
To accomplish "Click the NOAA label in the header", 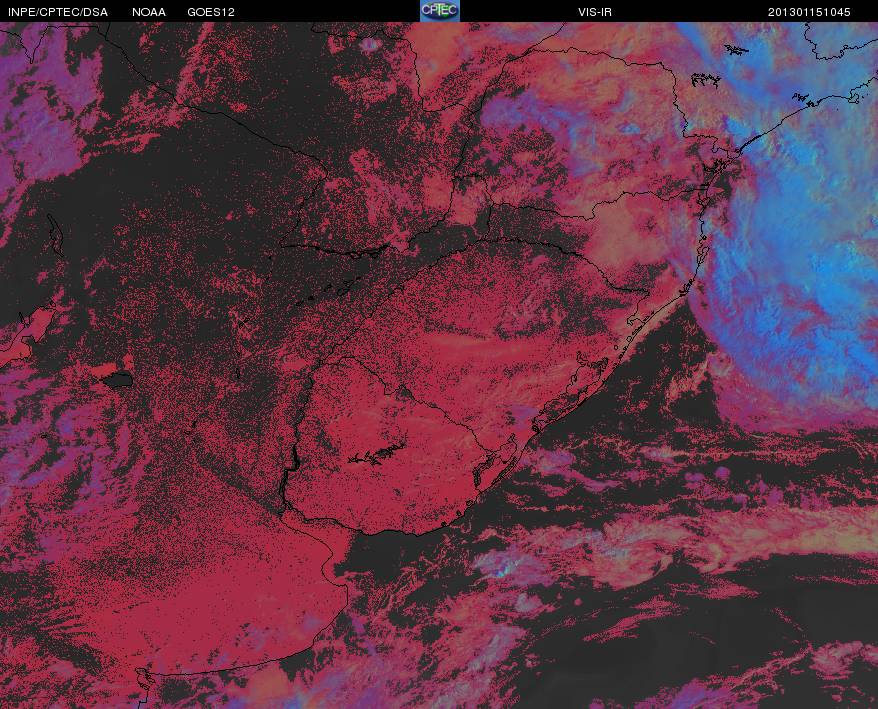I will tap(149, 12).
